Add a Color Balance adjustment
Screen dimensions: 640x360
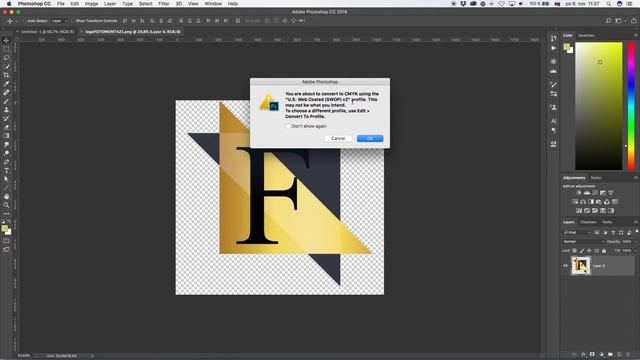click(583, 202)
